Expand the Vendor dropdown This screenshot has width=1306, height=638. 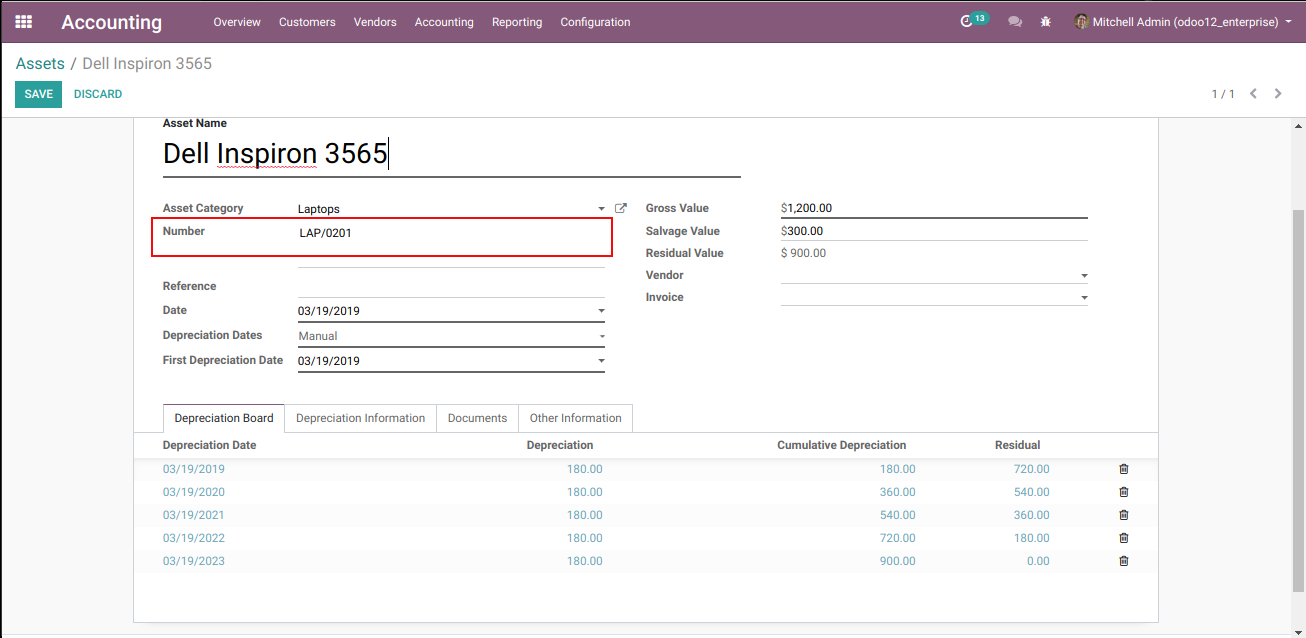click(x=1084, y=275)
